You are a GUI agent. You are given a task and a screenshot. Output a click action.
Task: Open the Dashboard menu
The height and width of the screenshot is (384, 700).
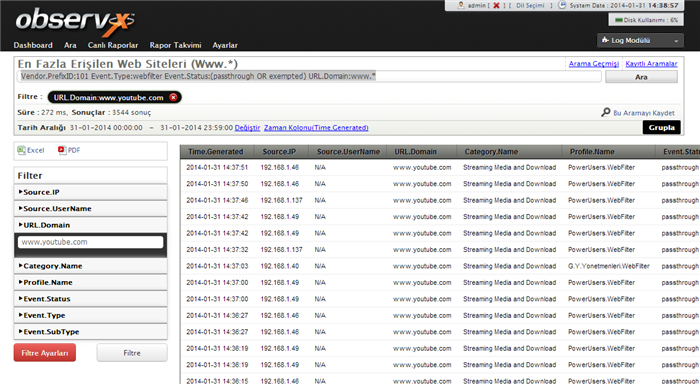(x=33, y=45)
